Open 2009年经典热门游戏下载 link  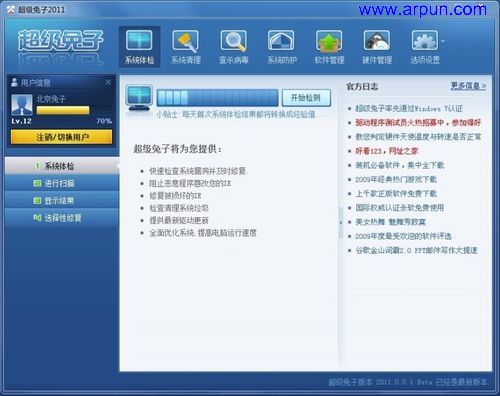[396, 179]
